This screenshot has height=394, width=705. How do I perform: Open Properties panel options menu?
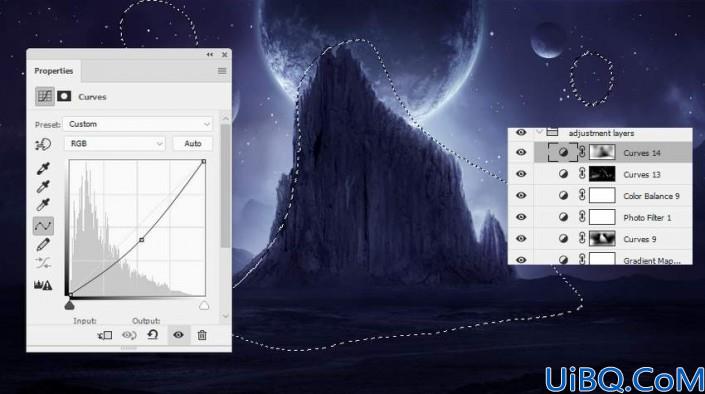click(222, 71)
